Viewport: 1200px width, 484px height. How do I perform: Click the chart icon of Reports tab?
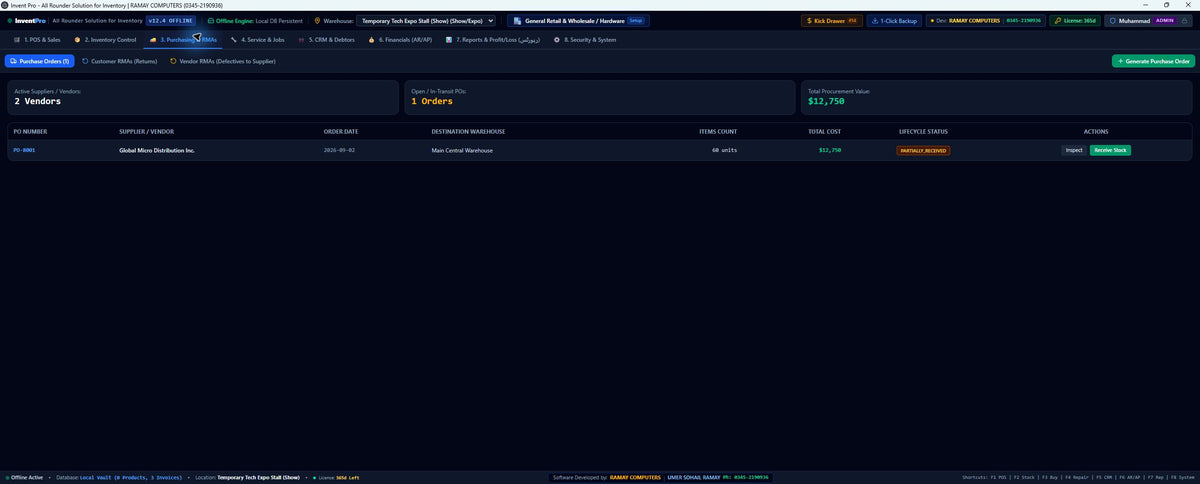[449, 40]
